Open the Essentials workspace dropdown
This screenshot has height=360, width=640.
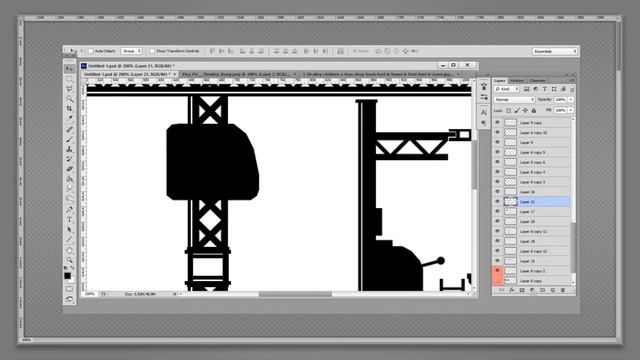coord(555,51)
